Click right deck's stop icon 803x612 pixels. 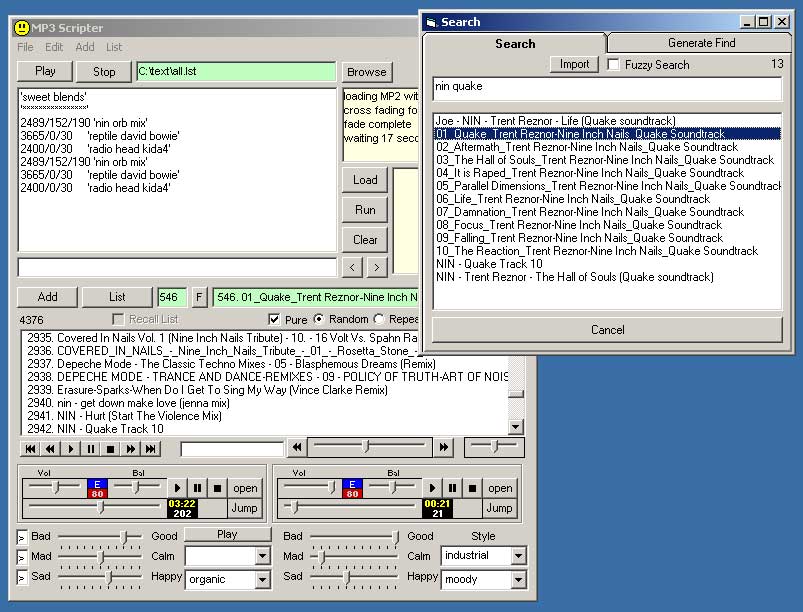tap(472, 488)
